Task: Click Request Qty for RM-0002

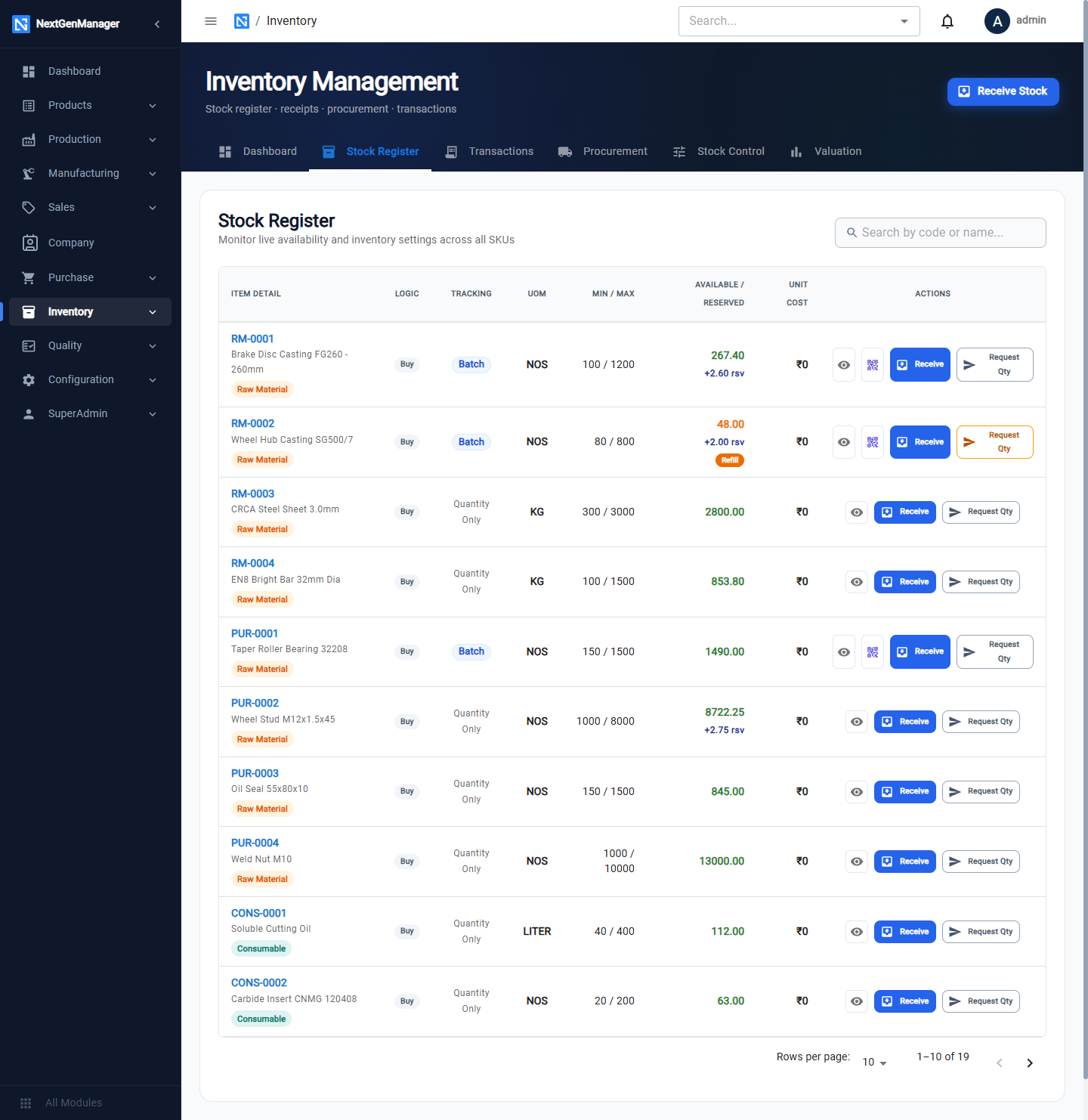Action: click(994, 442)
